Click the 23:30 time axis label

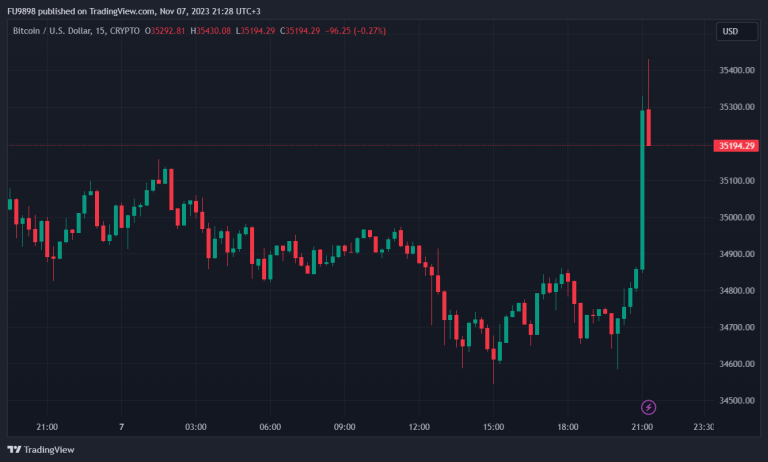coord(703,427)
